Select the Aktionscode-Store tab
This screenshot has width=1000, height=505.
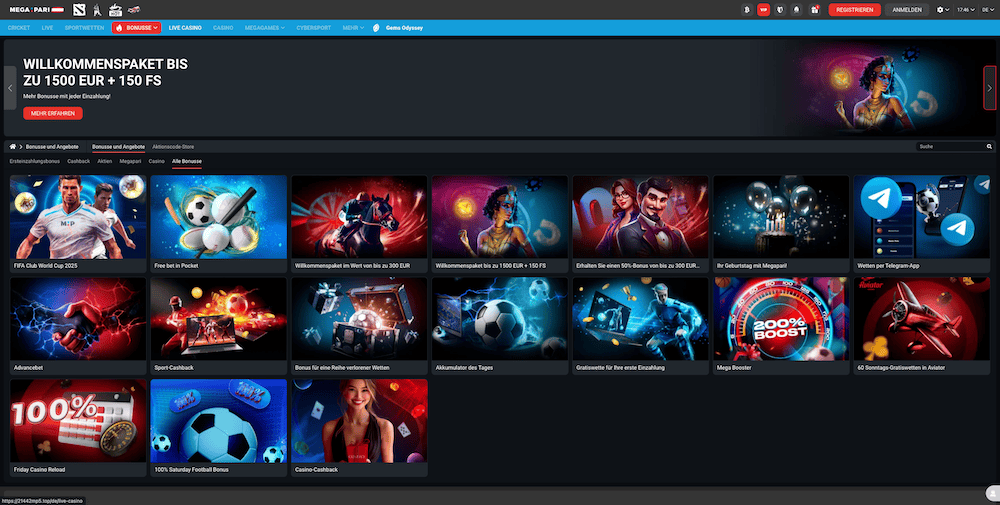pos(173,147)
